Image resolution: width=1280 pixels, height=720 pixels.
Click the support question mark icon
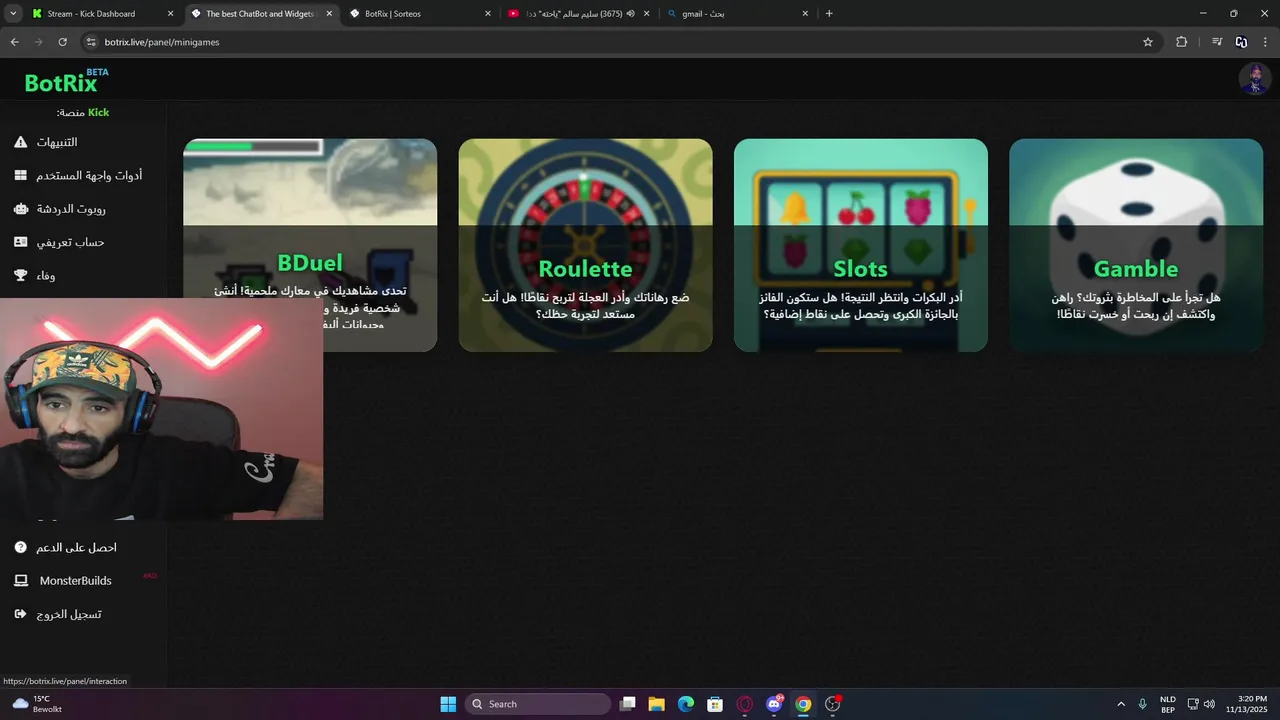click(20, 547)
